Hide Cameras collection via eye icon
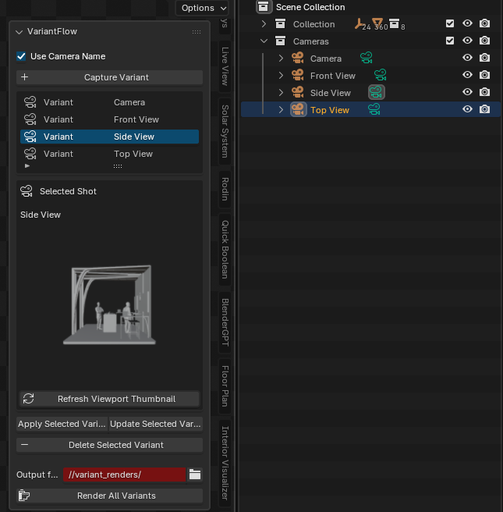Image resolution: width=503 pixels, height=512 pixels. click(467, 40)
